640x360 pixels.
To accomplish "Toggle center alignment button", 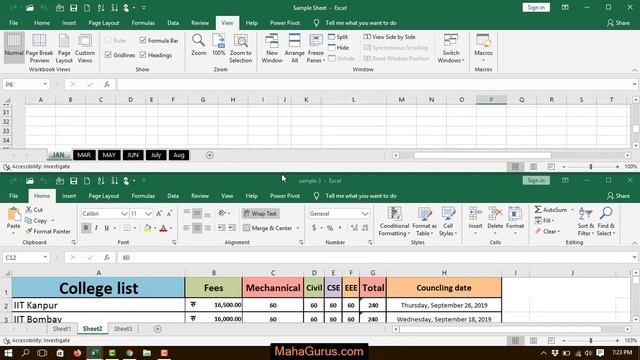I will coord(197,228).
